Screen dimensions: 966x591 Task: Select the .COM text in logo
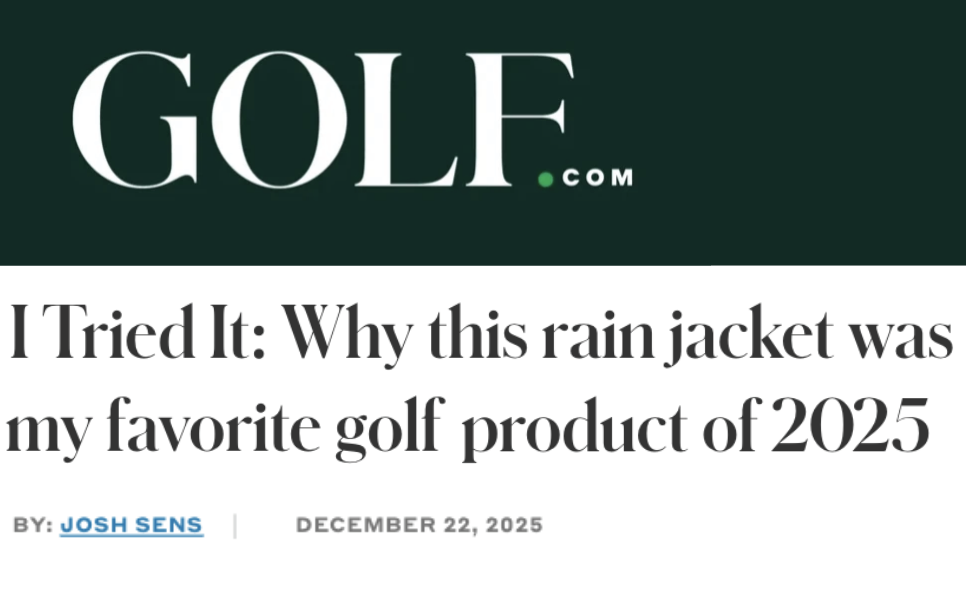tap(597, 177)
